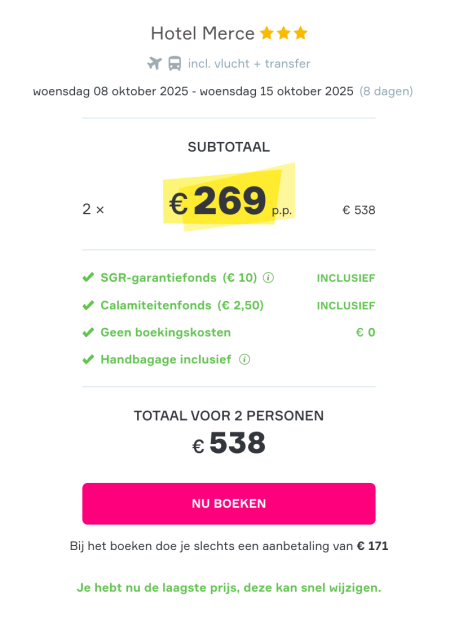Book now with NU BOEKEN button
The image size is (450, 621).
click(x=229, y=503)
